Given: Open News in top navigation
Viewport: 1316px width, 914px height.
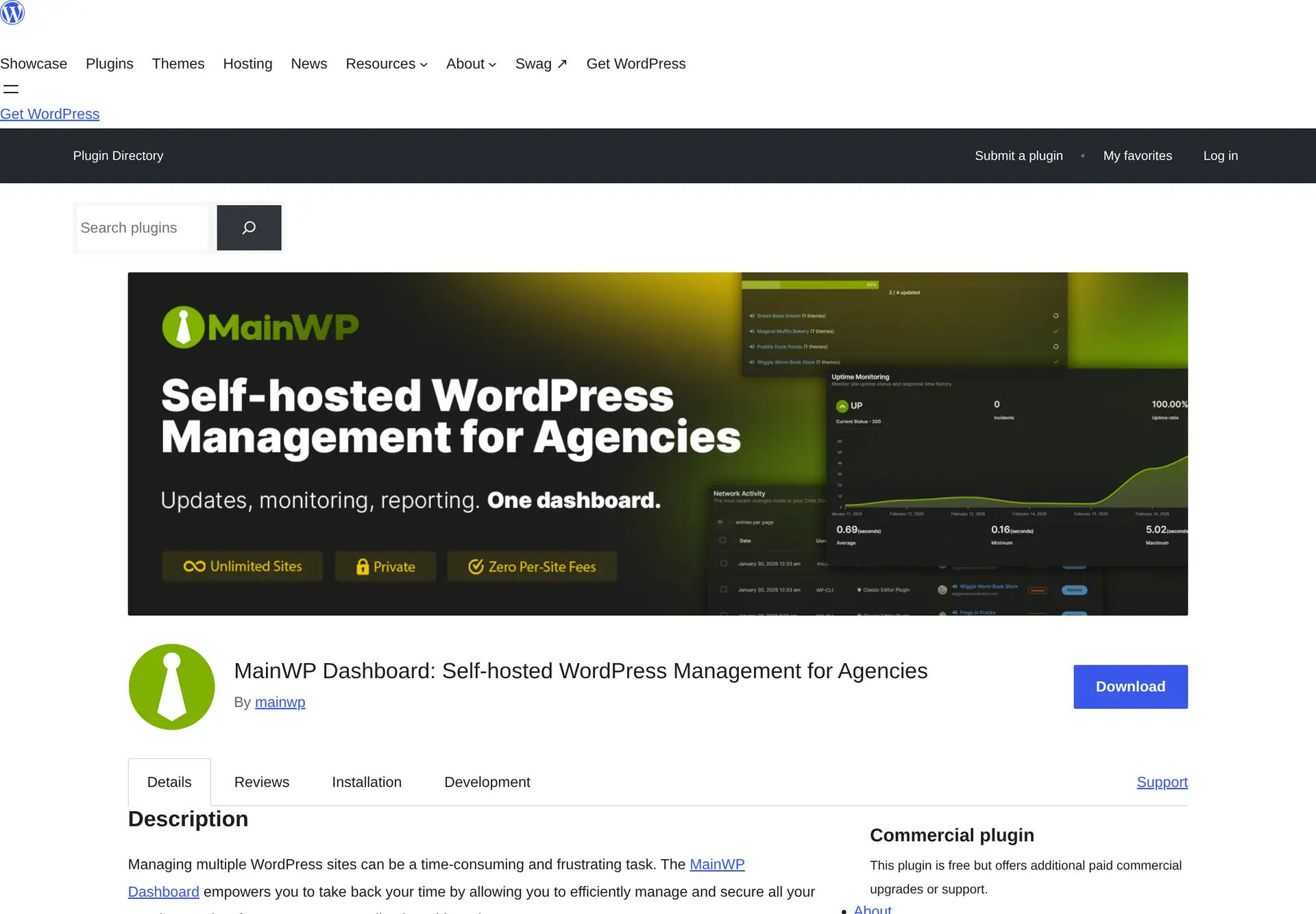Looking at the screenshot, I should (309, 64).
